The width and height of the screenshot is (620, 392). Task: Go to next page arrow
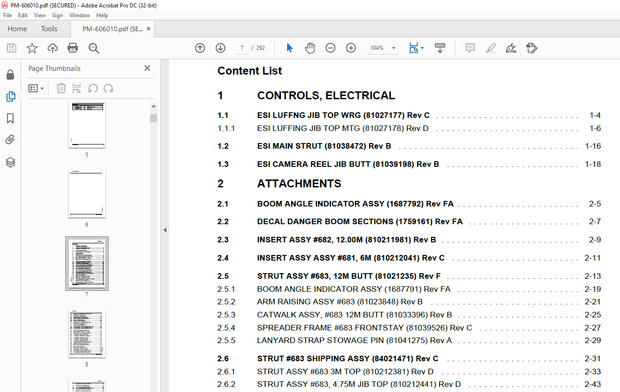pyautogui.click(x=221, y=48)
